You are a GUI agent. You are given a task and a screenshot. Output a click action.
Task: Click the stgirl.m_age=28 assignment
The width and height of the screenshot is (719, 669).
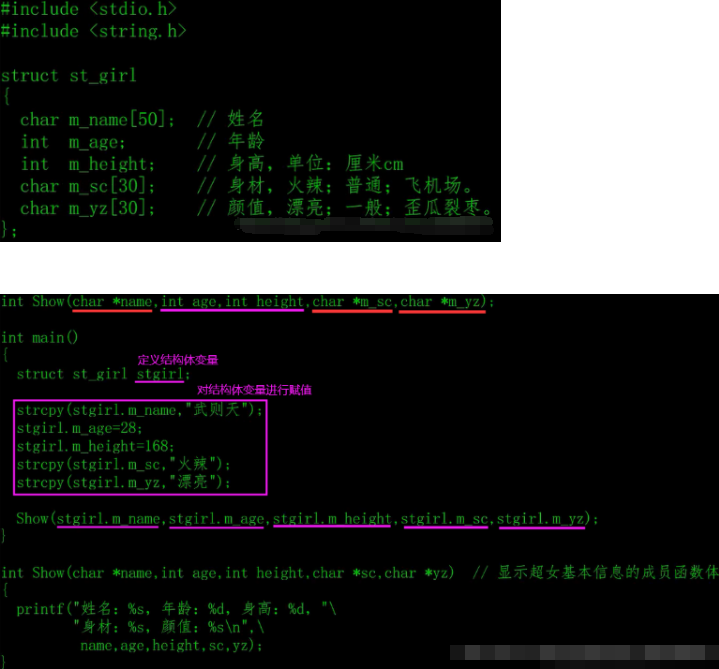[79, 428]
